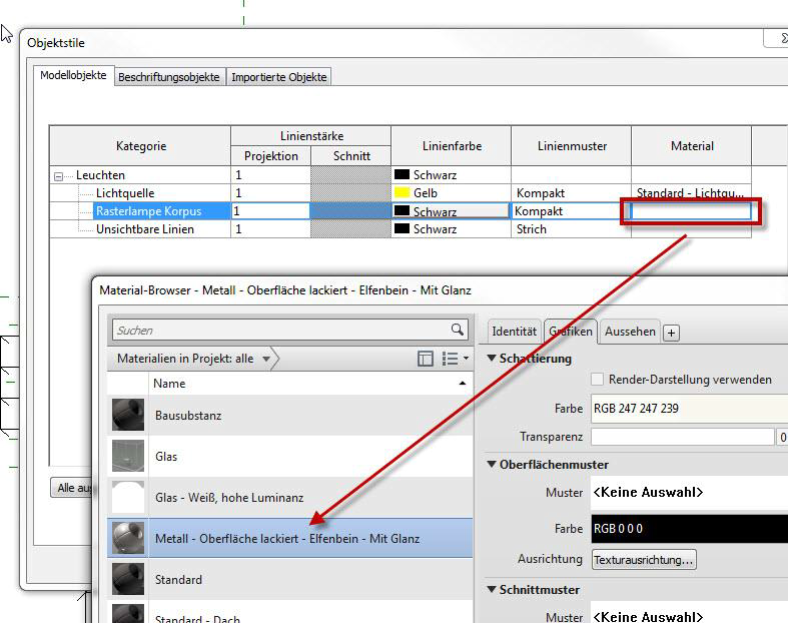The width and height of the screenshot is (788, 623).
Task: Open the Aussehen tab
Action: 631,332
